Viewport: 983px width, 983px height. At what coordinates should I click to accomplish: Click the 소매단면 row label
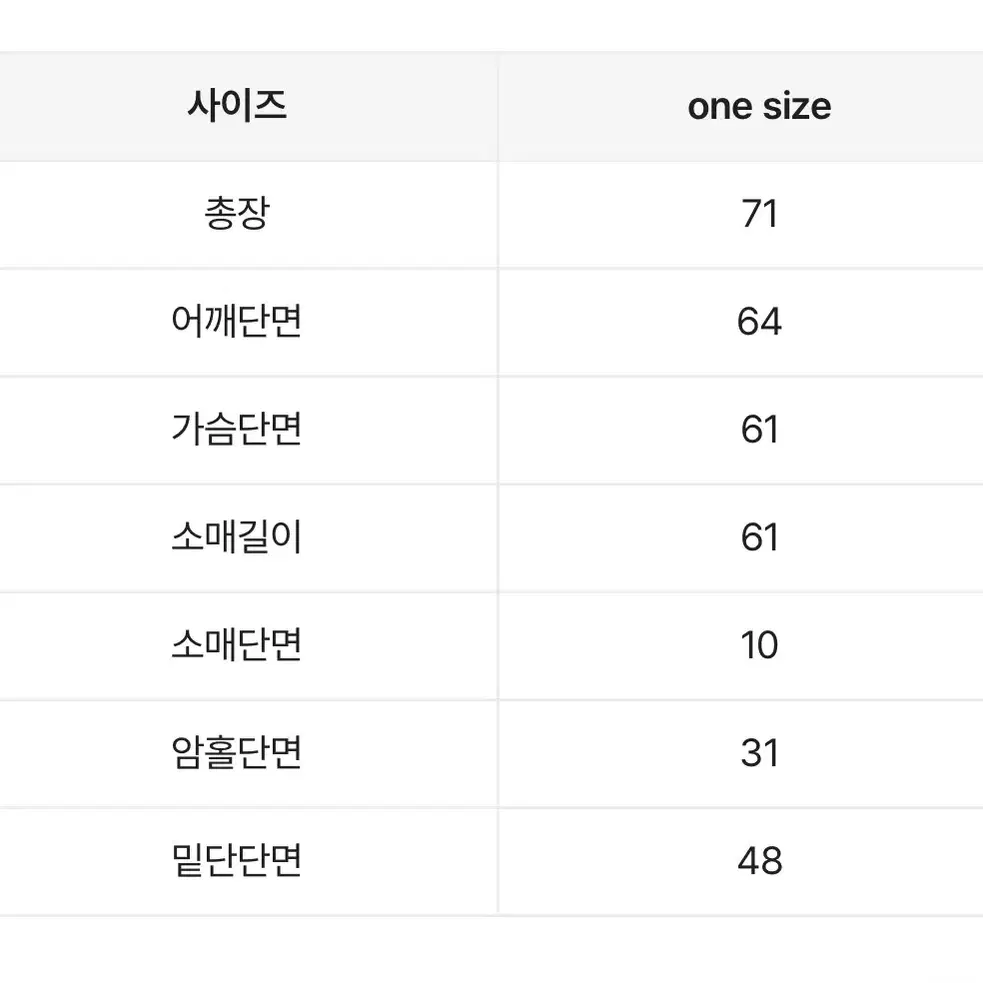click(237, 644)
